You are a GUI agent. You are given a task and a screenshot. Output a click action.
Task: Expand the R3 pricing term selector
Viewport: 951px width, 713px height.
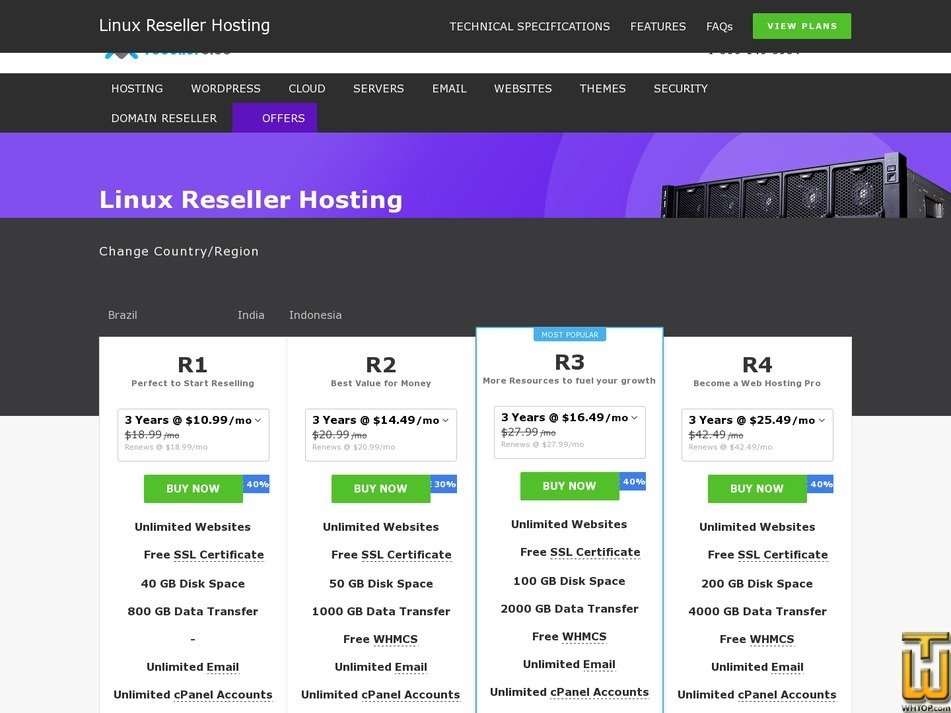point(569,418)
